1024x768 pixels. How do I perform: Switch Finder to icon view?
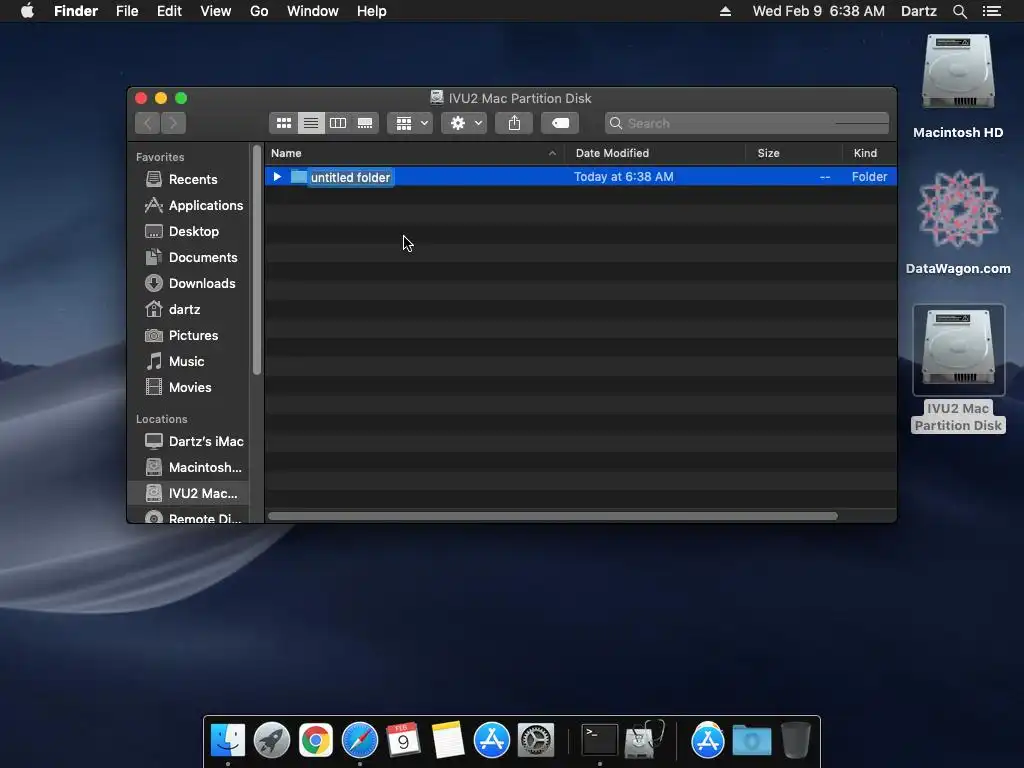pos(283,123)
